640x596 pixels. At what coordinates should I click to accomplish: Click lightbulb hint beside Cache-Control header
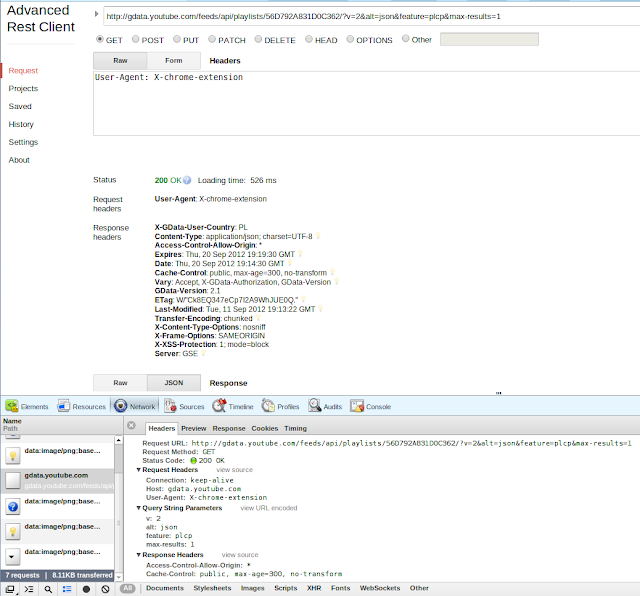332,272
